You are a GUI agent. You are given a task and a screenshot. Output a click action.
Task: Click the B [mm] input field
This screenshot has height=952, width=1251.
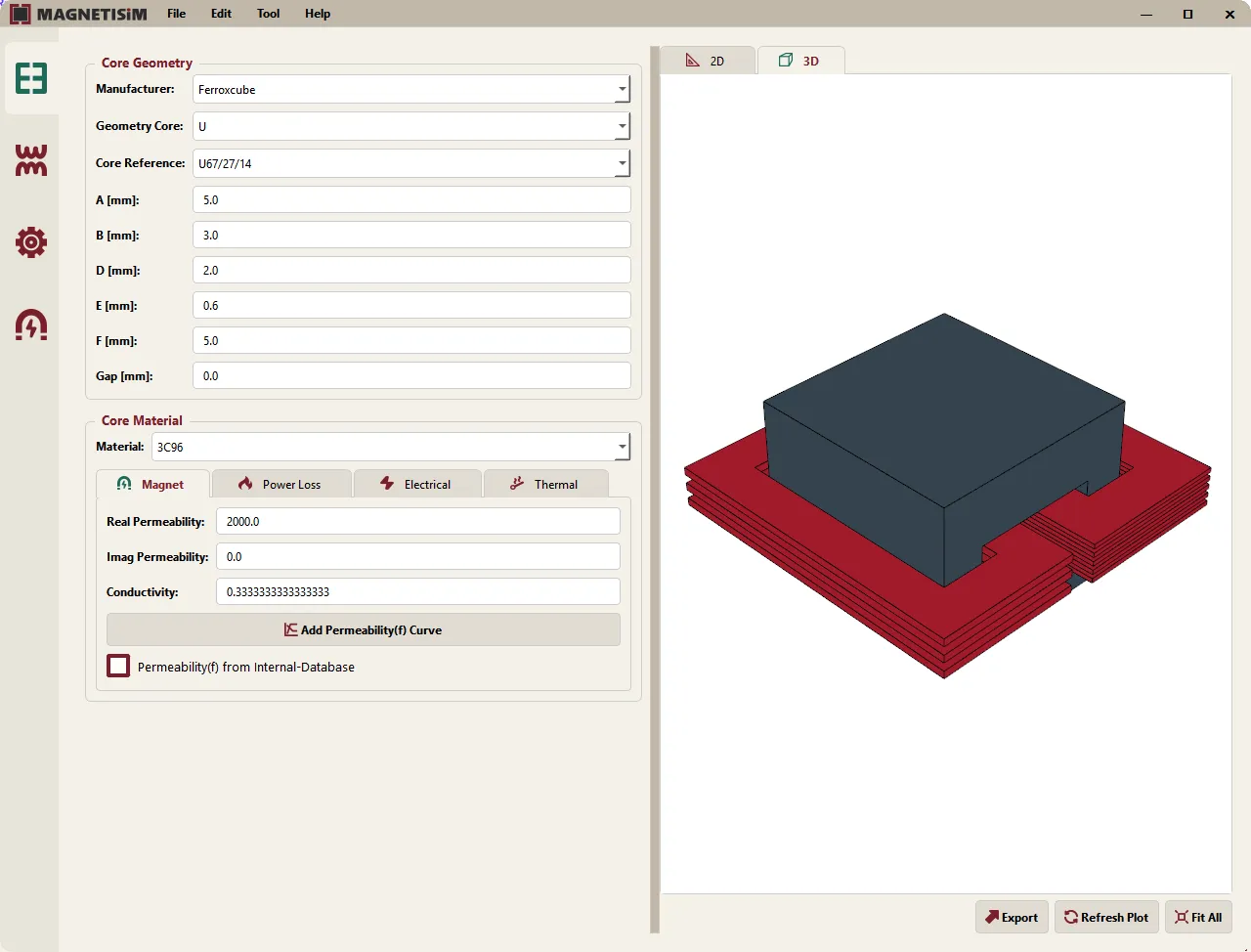click(x=411, y=235)
